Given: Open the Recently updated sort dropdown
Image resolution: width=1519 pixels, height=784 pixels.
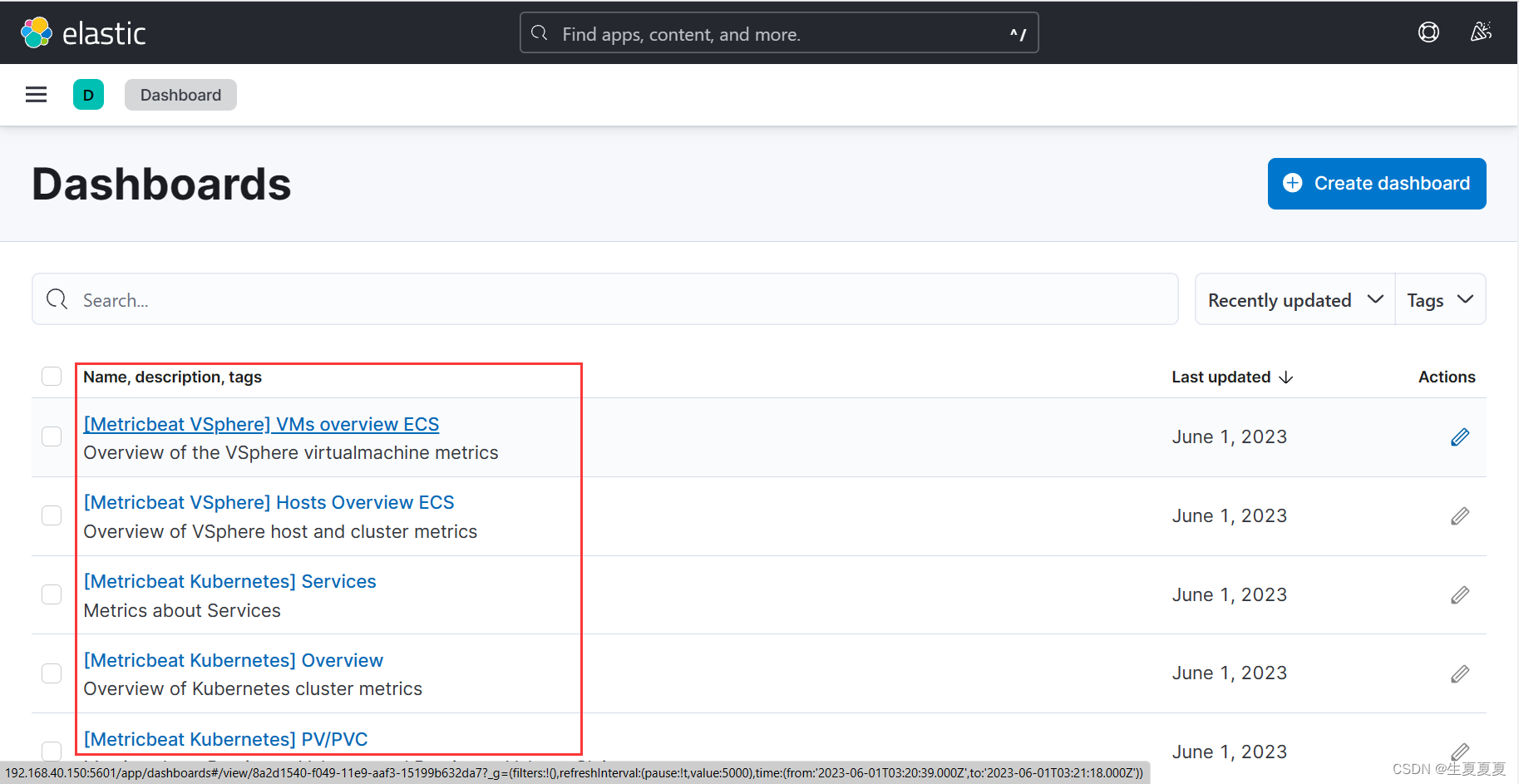Looking at the screenshot, I should tap(1295, 299).
